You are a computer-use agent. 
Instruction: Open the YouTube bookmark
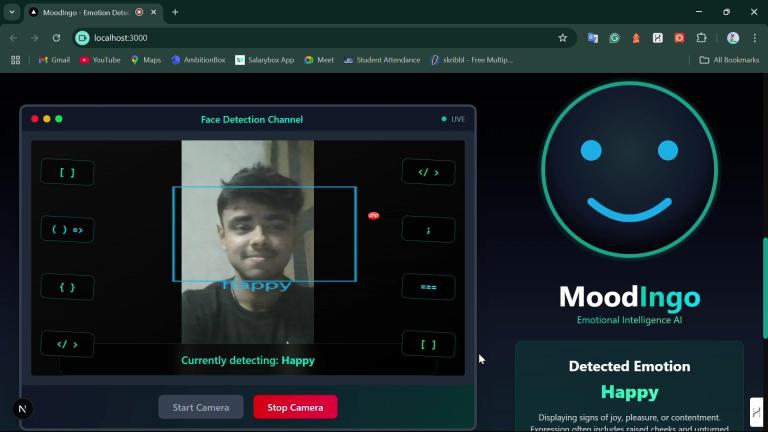click(x=100, y=60)
